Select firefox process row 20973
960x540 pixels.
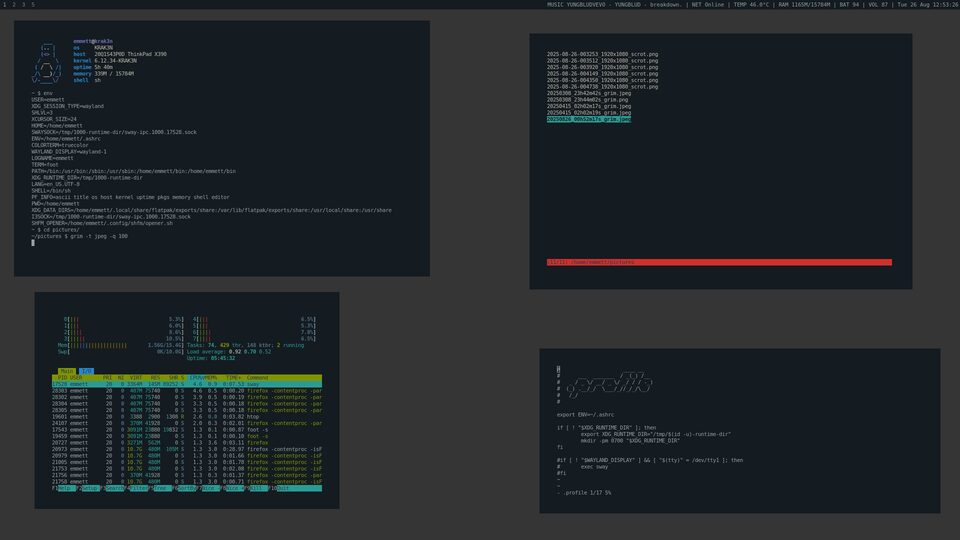(x=187, y=449)
